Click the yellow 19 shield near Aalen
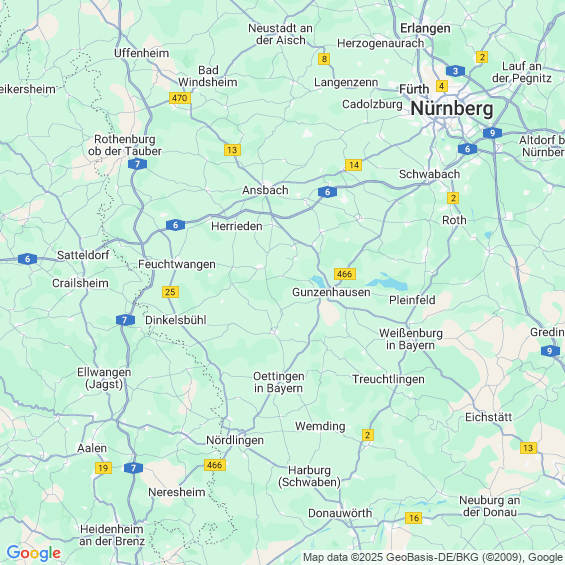 (103, 468)
